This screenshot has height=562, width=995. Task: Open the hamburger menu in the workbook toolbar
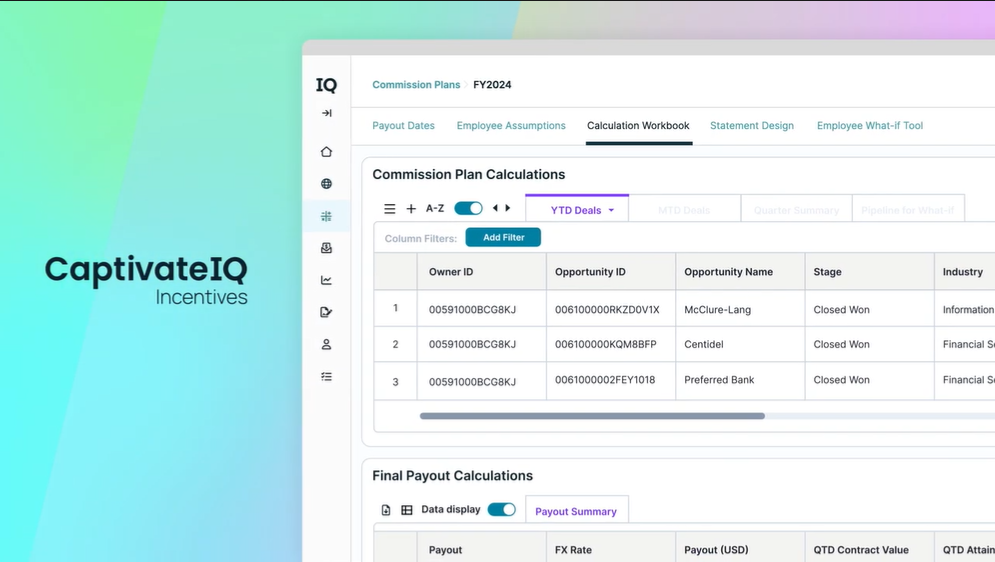[390, 209]
